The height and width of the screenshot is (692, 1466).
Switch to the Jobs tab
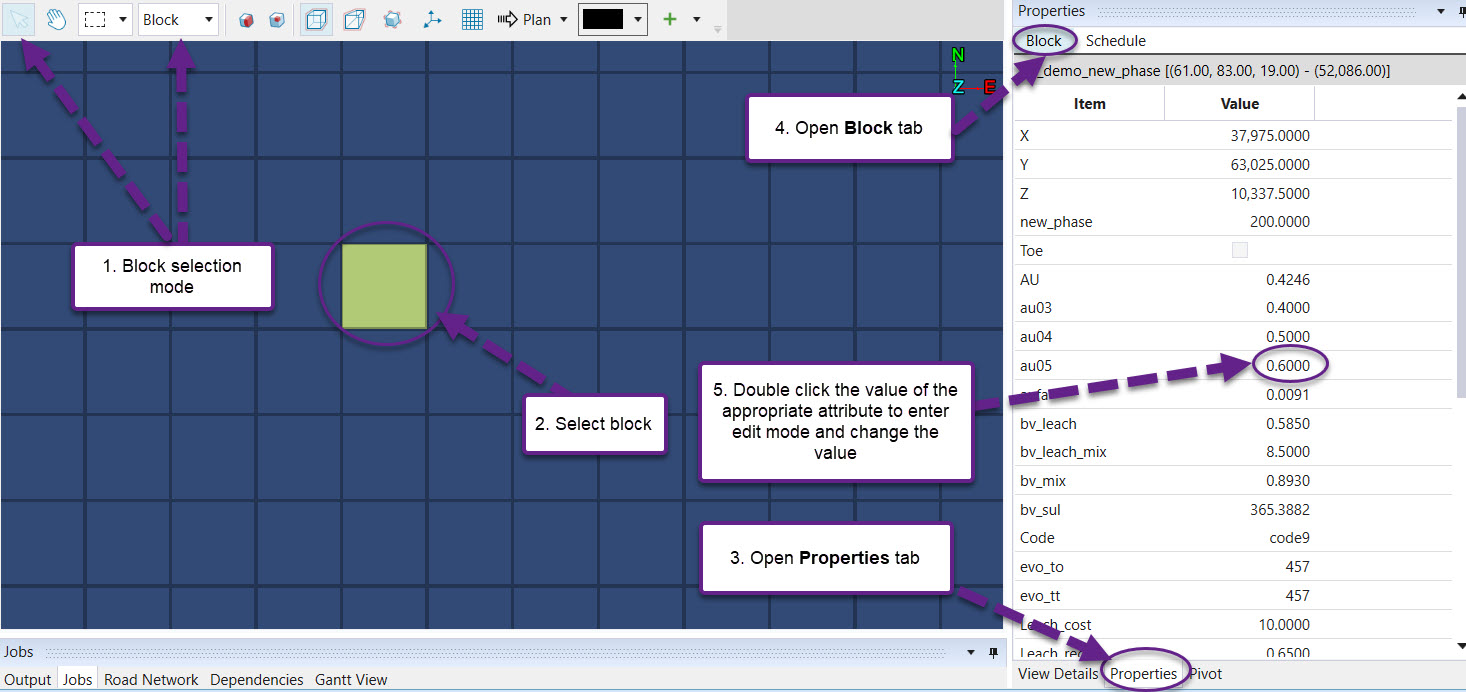coord(77,680)
